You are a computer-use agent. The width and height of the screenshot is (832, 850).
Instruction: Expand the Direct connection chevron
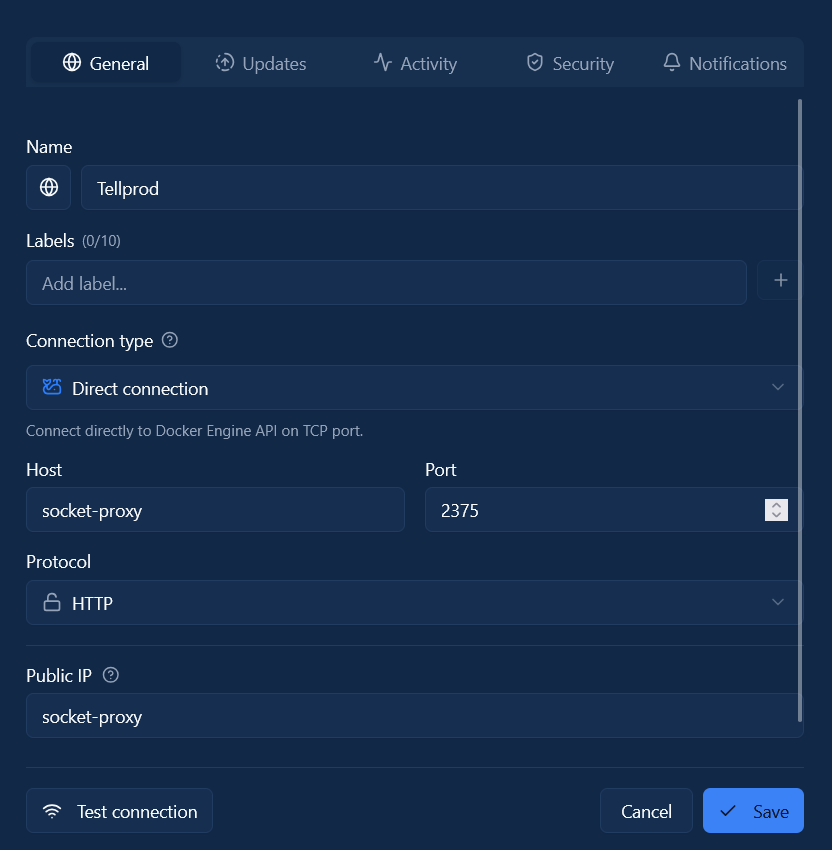(778, 388)
